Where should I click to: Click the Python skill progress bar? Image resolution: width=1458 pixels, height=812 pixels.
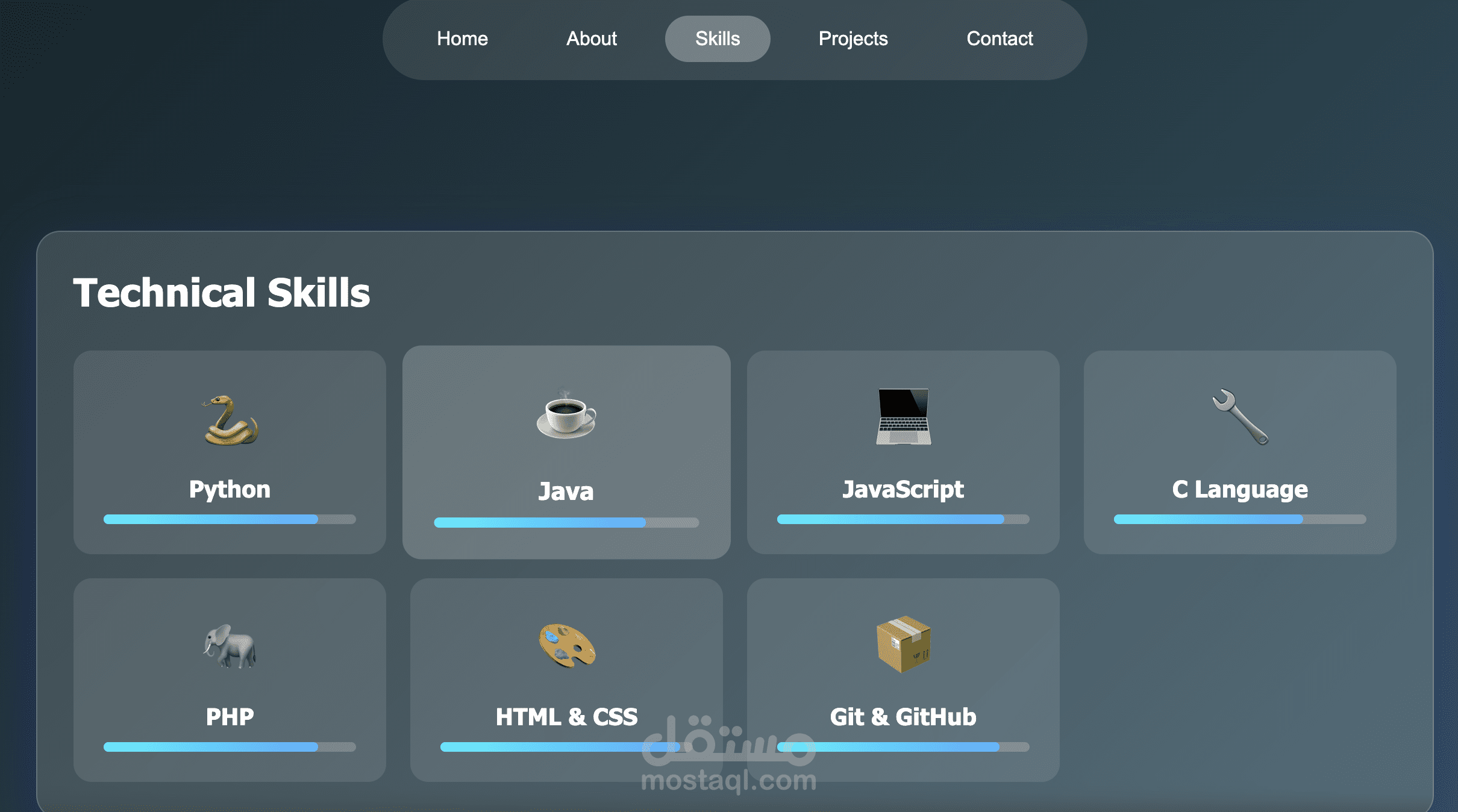tap(230, 519)
